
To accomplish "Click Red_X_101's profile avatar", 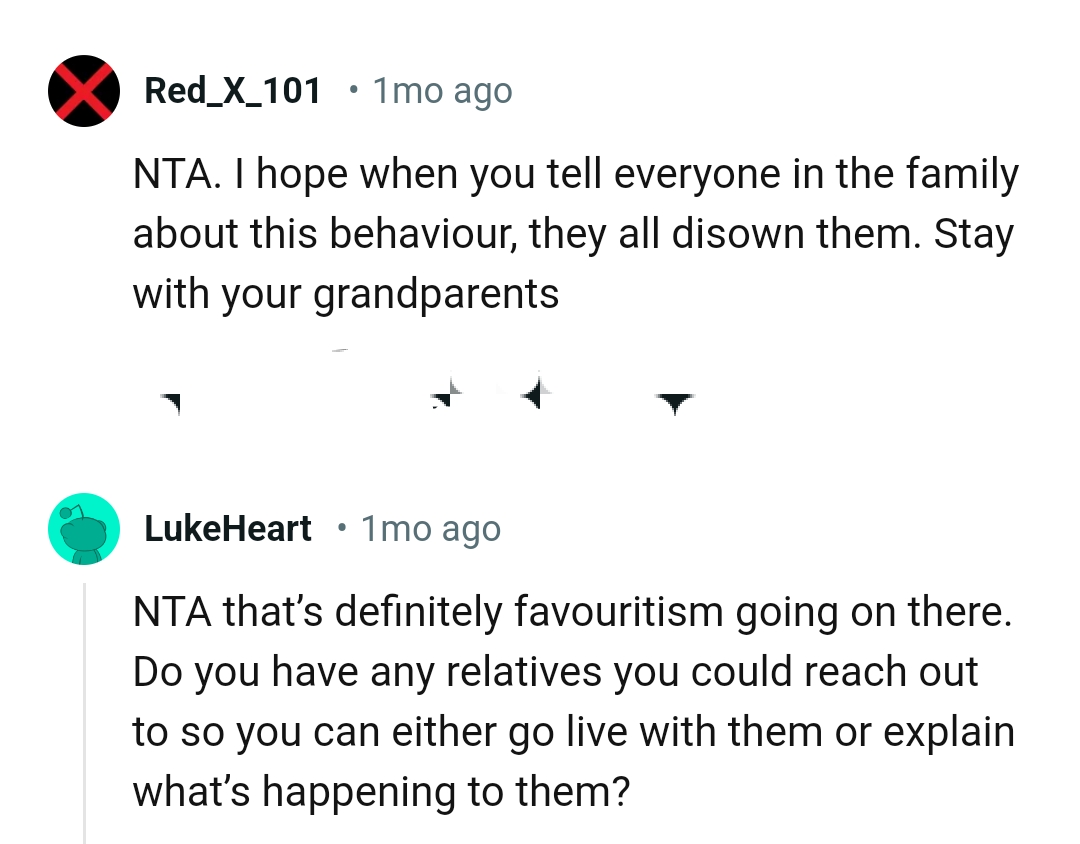I will pos(83,90).
